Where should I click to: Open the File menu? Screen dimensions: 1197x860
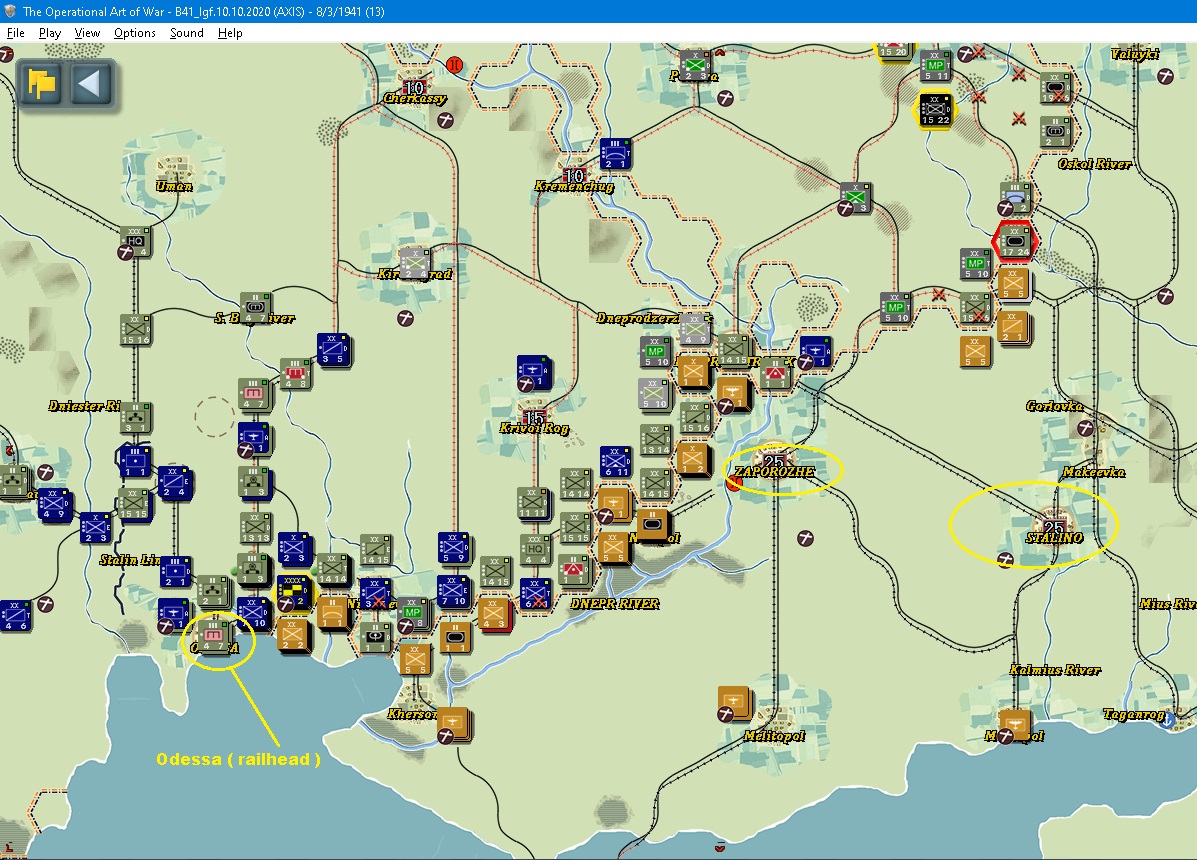tap(15, 33)
